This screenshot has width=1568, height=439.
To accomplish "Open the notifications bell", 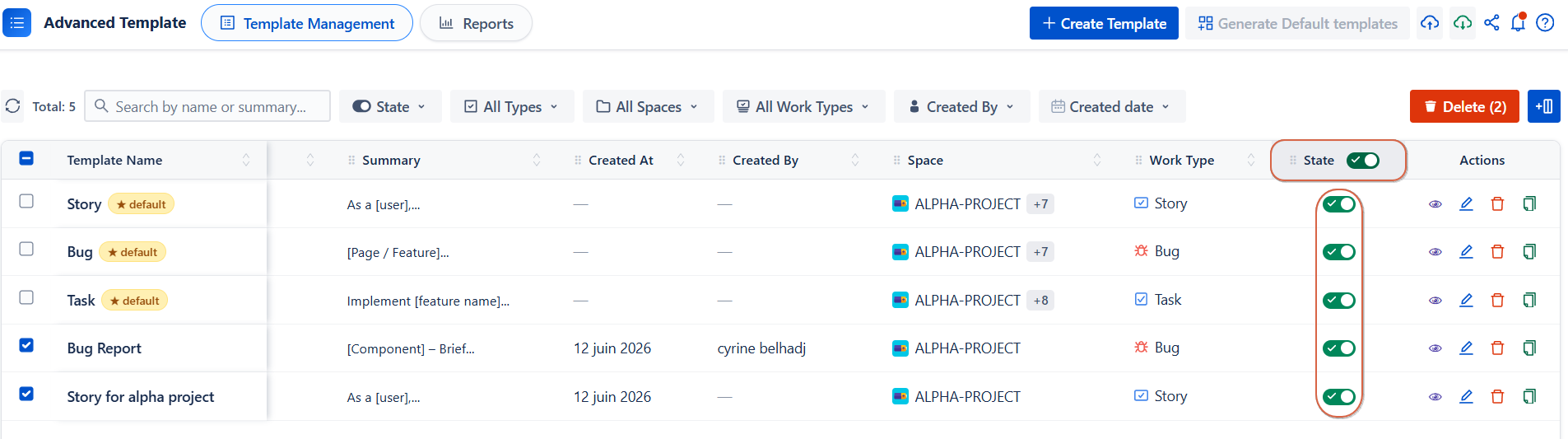I will [1519, 23].
